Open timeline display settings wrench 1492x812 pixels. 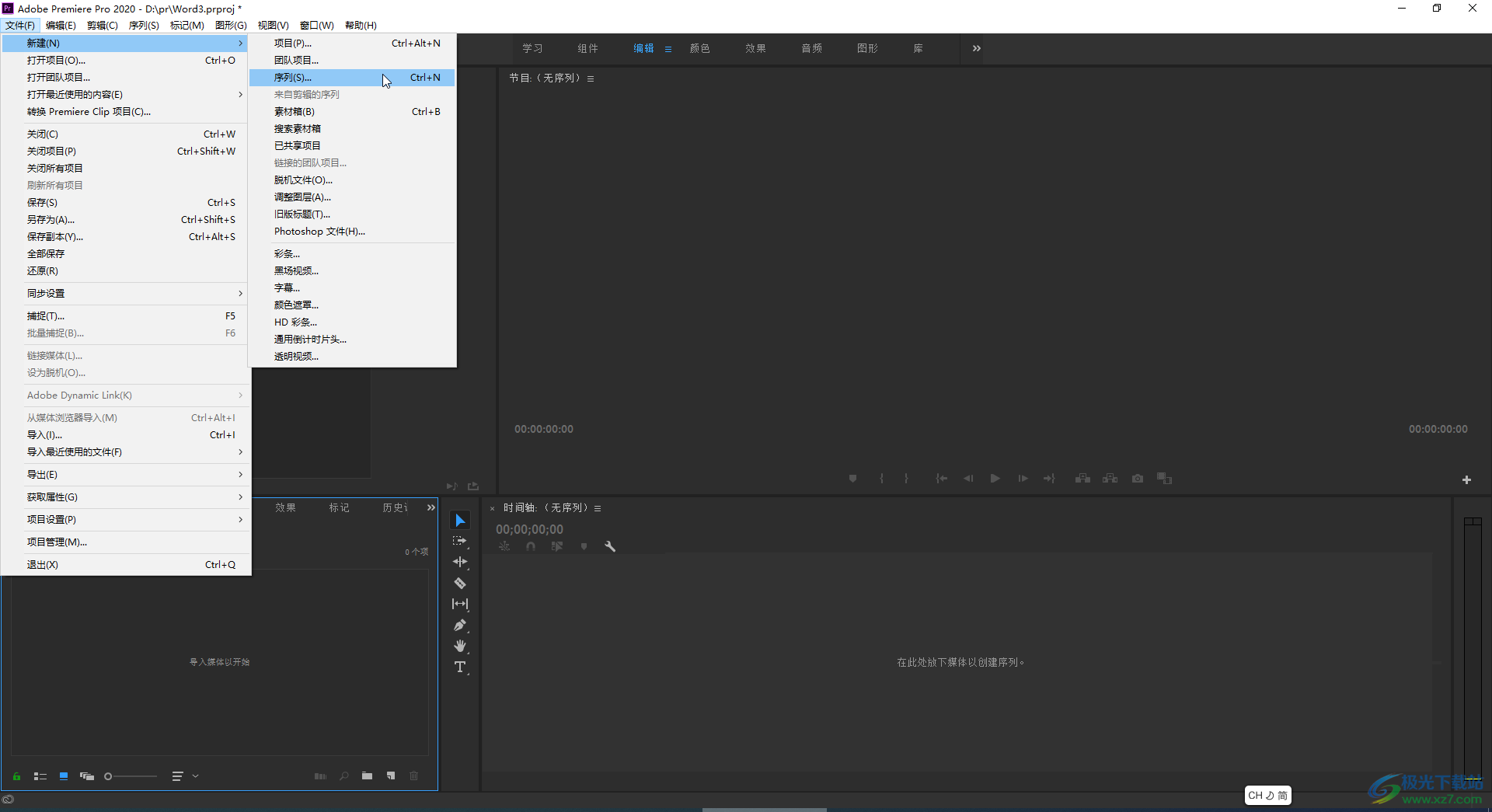point(610,546)
